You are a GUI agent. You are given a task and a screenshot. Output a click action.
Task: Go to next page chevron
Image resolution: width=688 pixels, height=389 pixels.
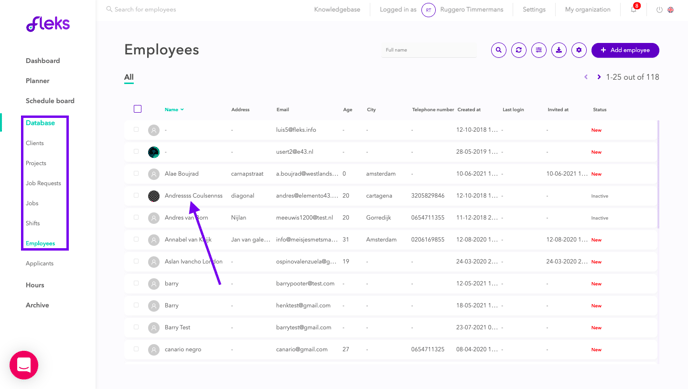click(599, 77)
